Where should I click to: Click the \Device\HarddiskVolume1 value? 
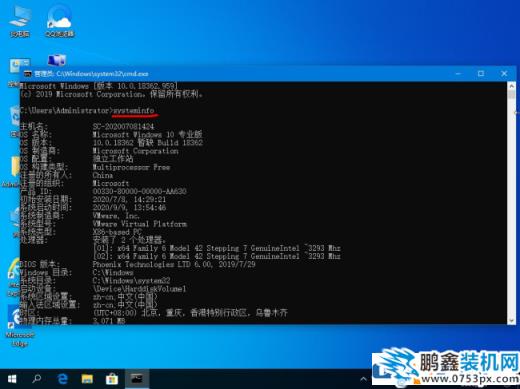pyautogui.click(x=140, y=289)
